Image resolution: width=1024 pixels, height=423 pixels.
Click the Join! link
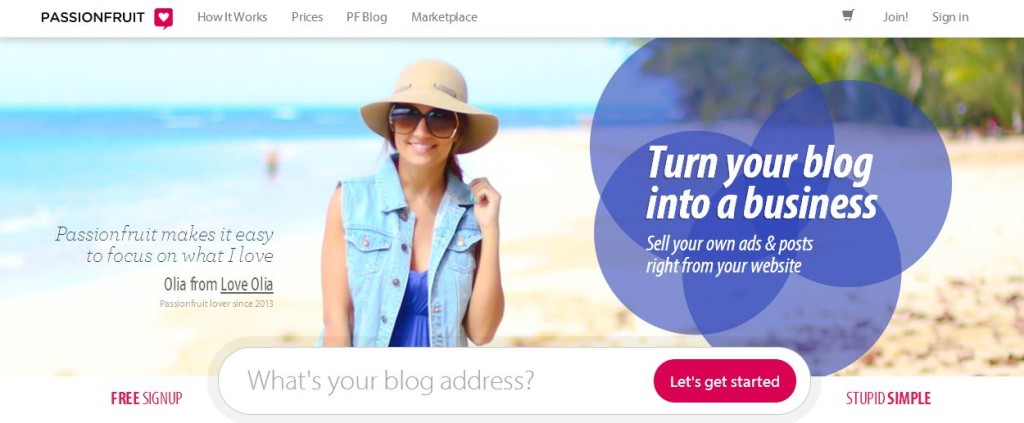[x=895, y=18]
